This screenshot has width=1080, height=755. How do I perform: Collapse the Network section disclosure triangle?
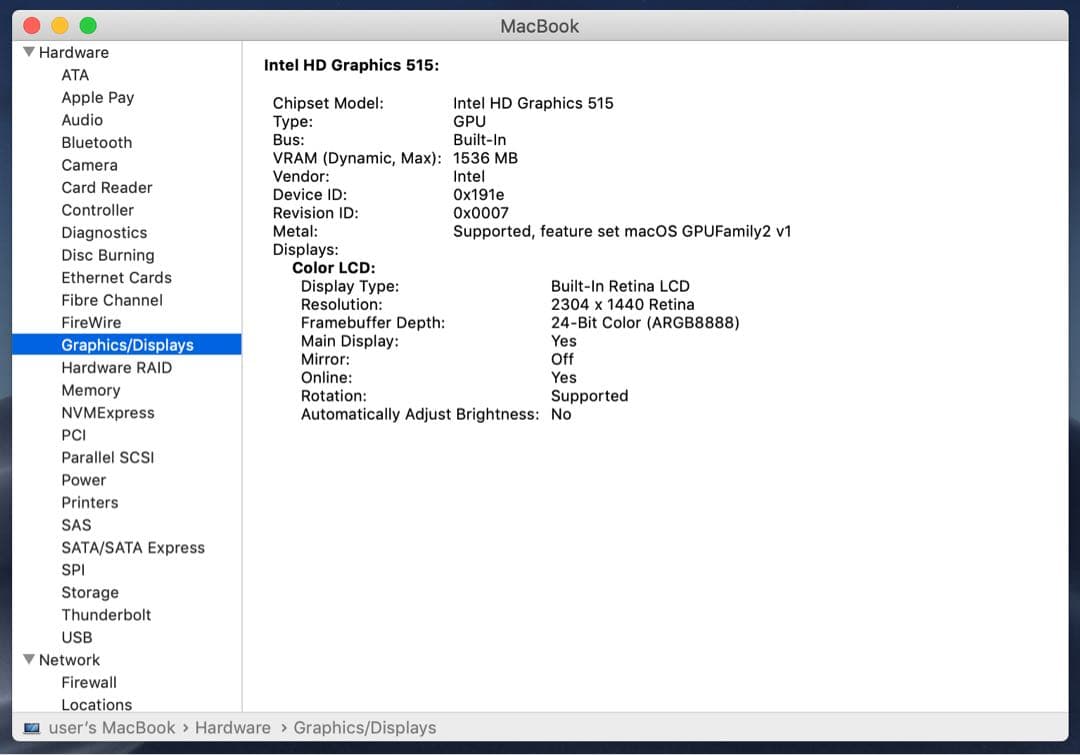(28, 660)
